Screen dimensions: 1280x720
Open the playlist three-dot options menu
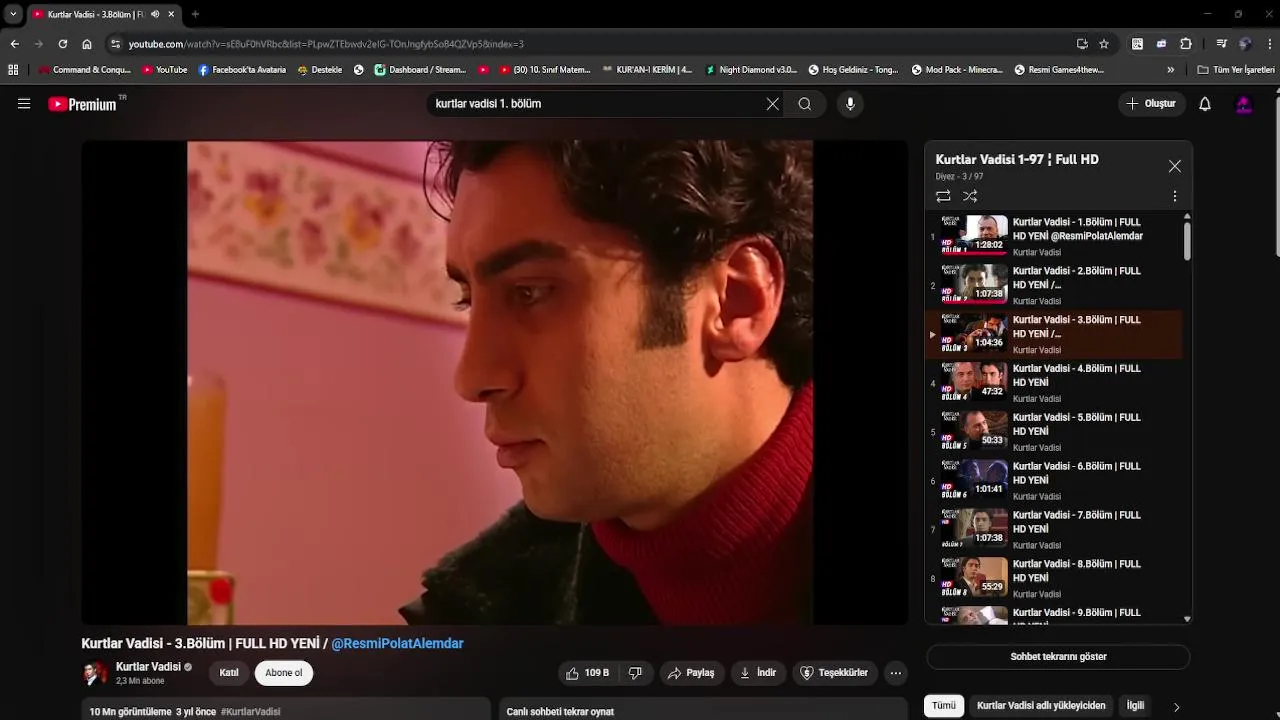tap(1175, 196)
